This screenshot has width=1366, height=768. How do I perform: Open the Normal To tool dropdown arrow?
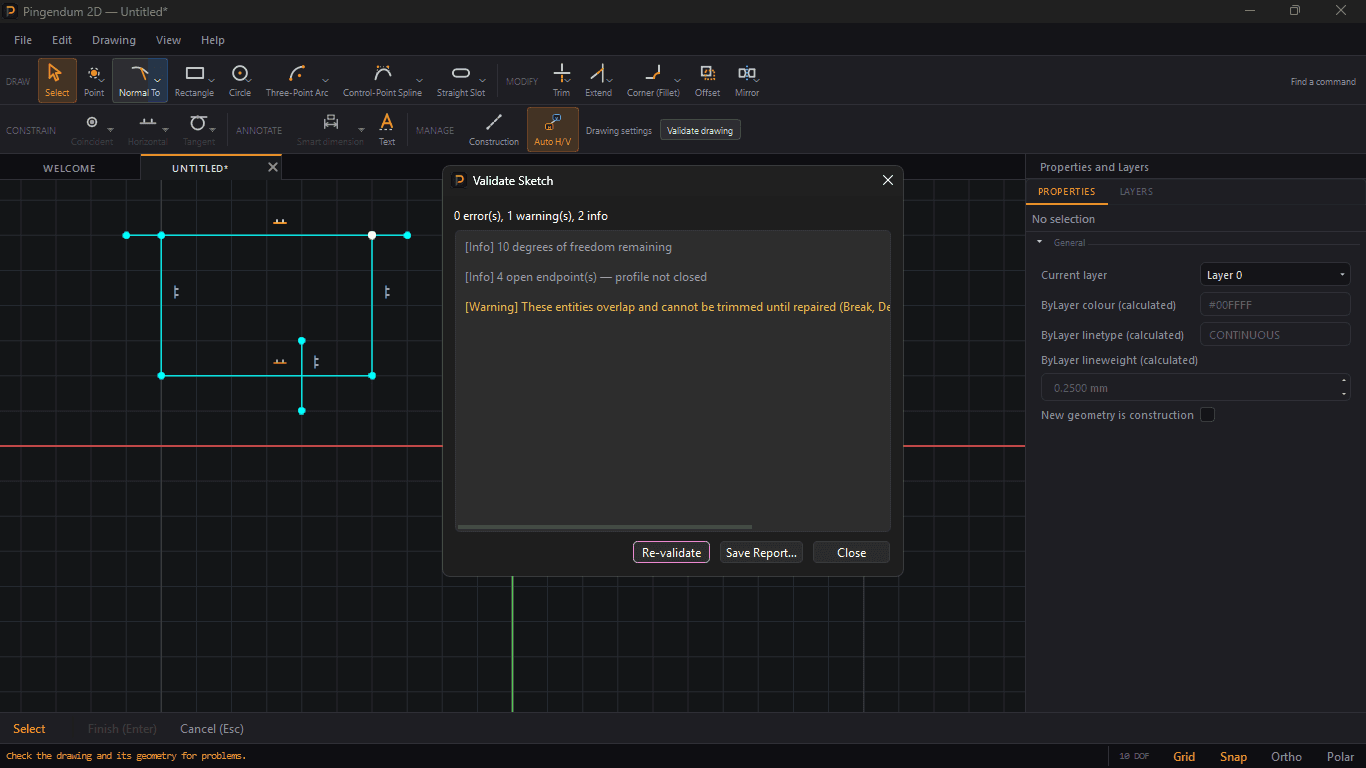click(x=158, y=80)
